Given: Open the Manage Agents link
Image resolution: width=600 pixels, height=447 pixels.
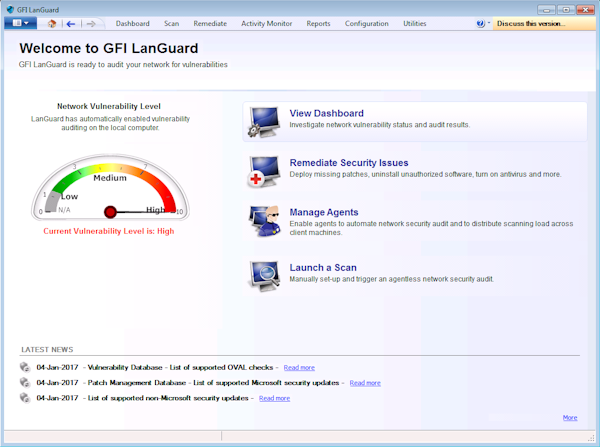Looking at the screenshot, I should 324,212.
